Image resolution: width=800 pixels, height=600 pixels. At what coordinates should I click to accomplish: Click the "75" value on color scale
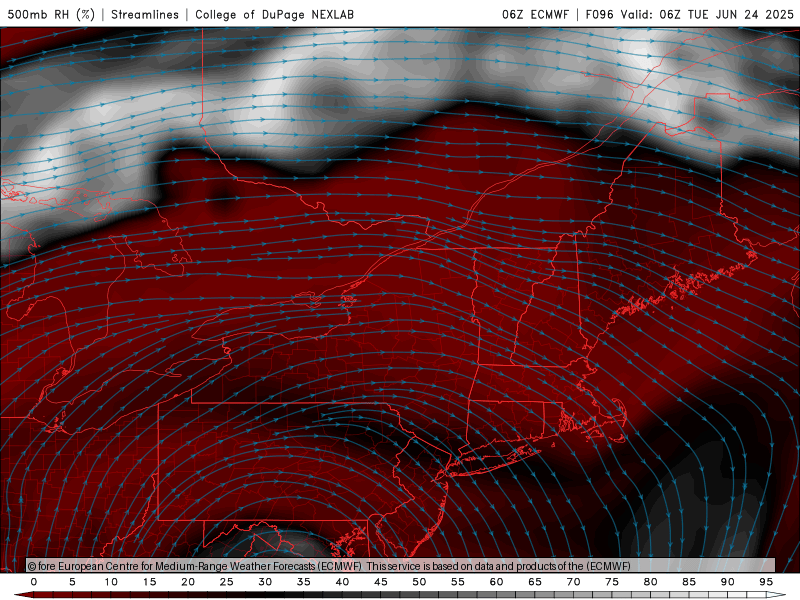[x=612, y=582]
